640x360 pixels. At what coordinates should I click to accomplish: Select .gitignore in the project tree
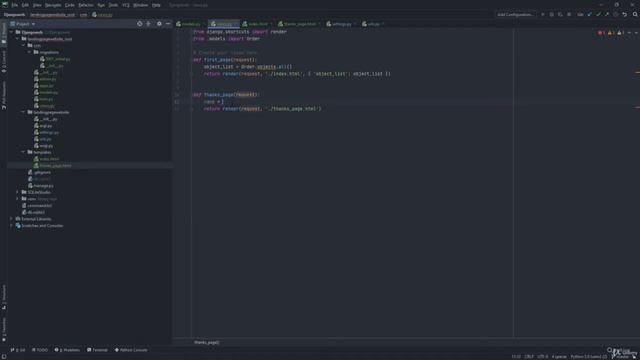click(x=42, y=172)
